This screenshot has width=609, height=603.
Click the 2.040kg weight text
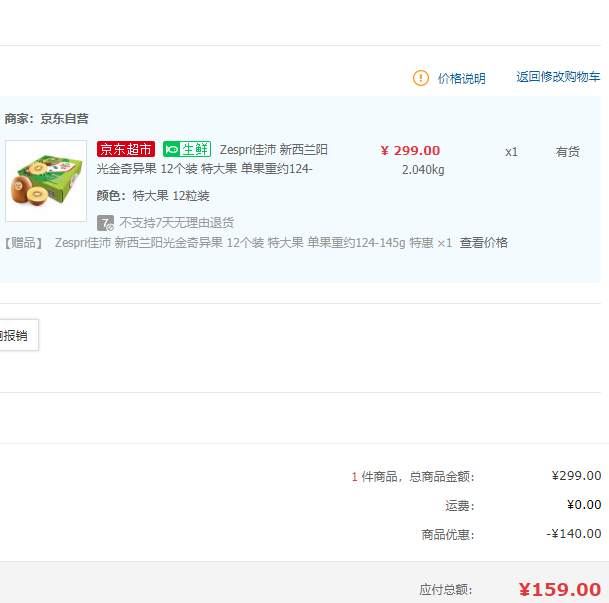pos(423,170)
